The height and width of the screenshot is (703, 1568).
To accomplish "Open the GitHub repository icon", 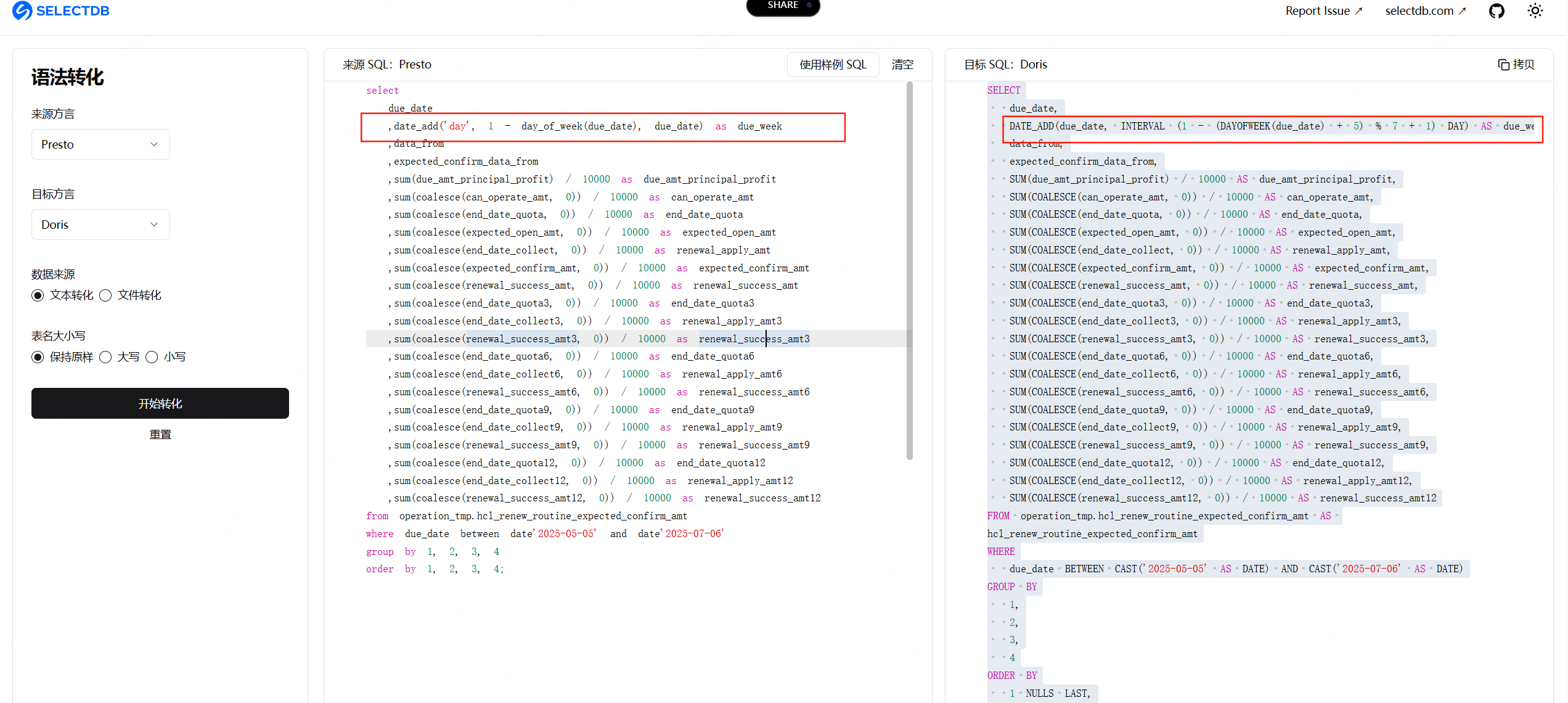I will 1497,11.
